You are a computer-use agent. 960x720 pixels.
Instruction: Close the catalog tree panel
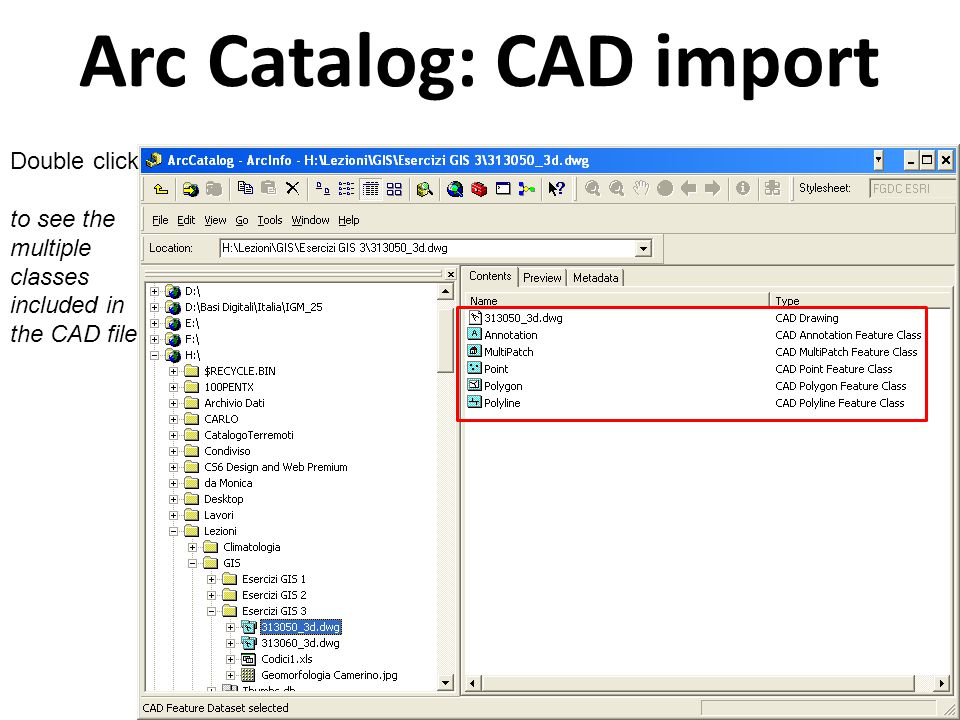[451, 274]
